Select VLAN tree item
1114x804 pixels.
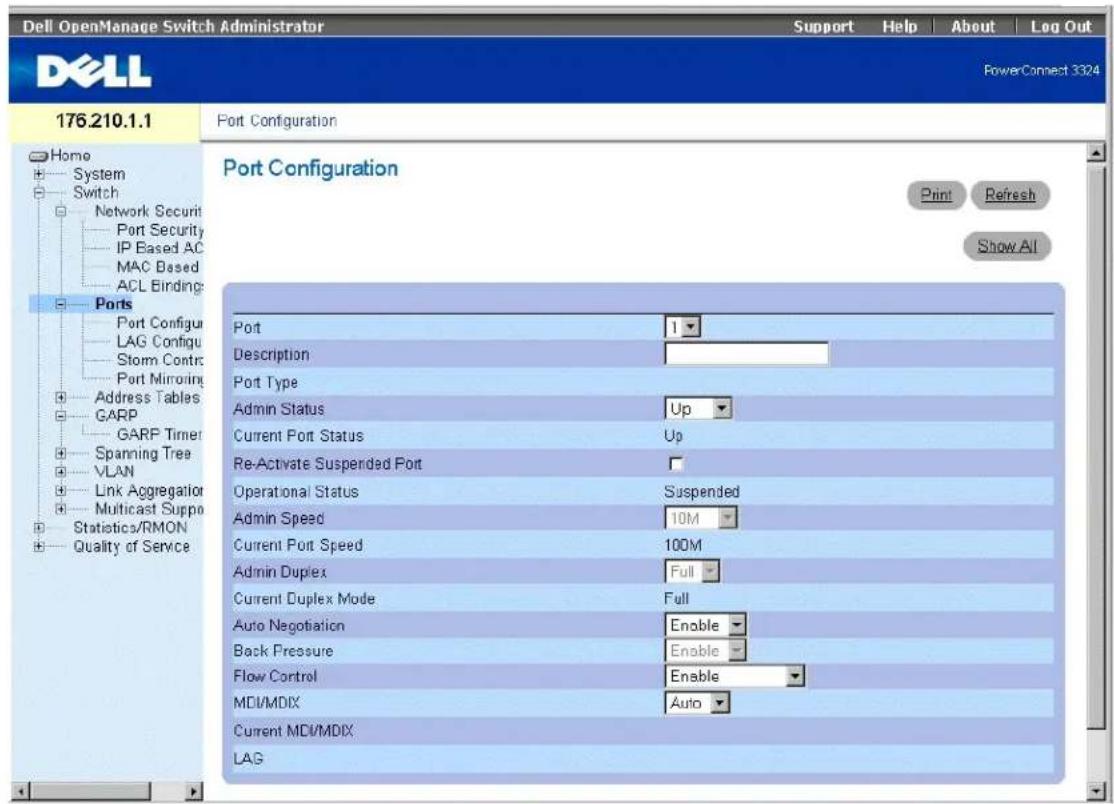point(114,472)
